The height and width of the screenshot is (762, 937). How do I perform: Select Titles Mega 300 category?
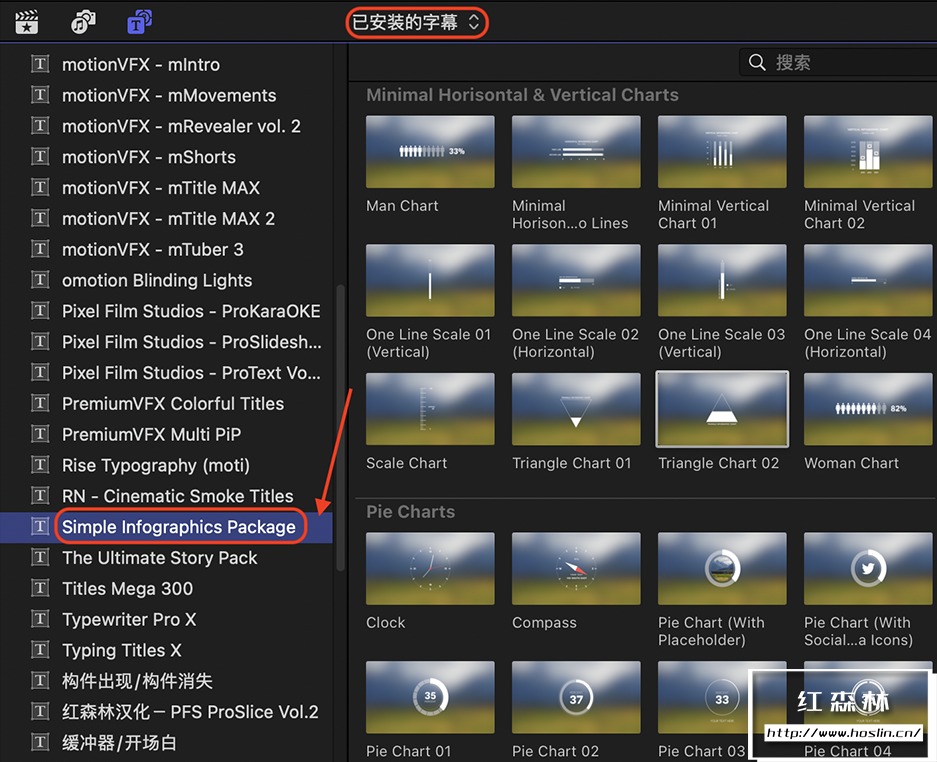coord(166,589)
